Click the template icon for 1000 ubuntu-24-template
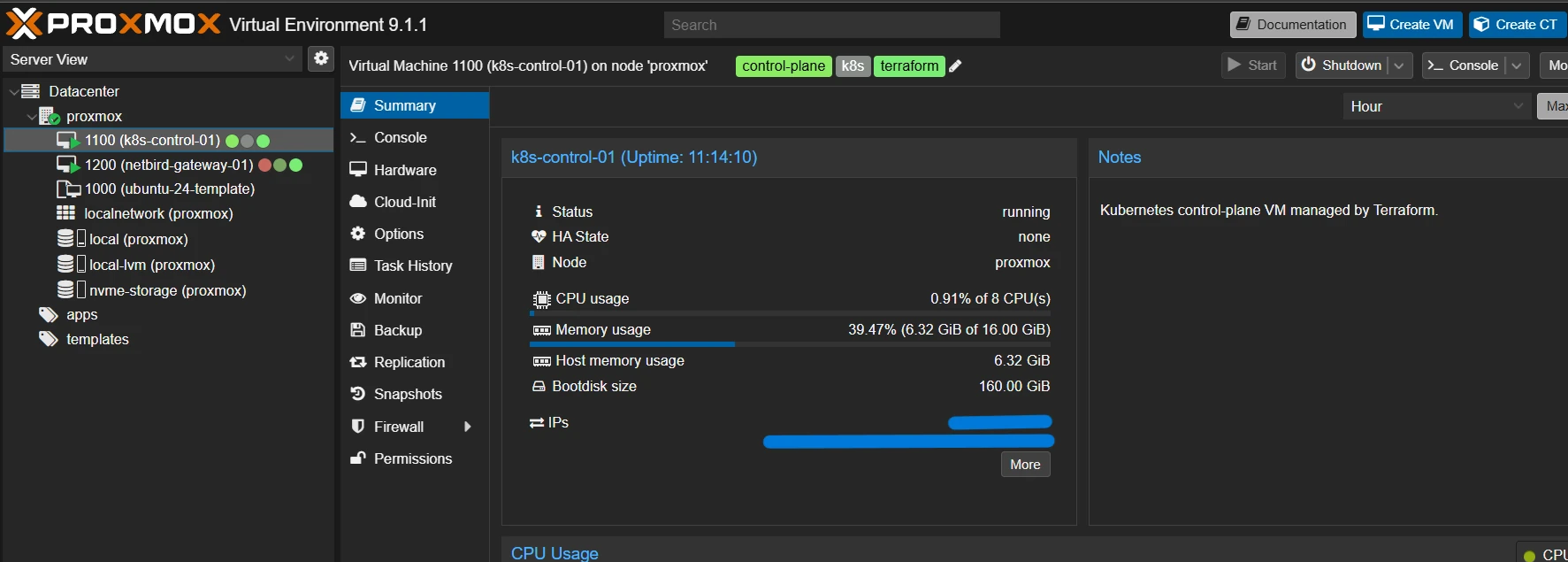The height and width of the screenshot is (562, 1568). 68,189
